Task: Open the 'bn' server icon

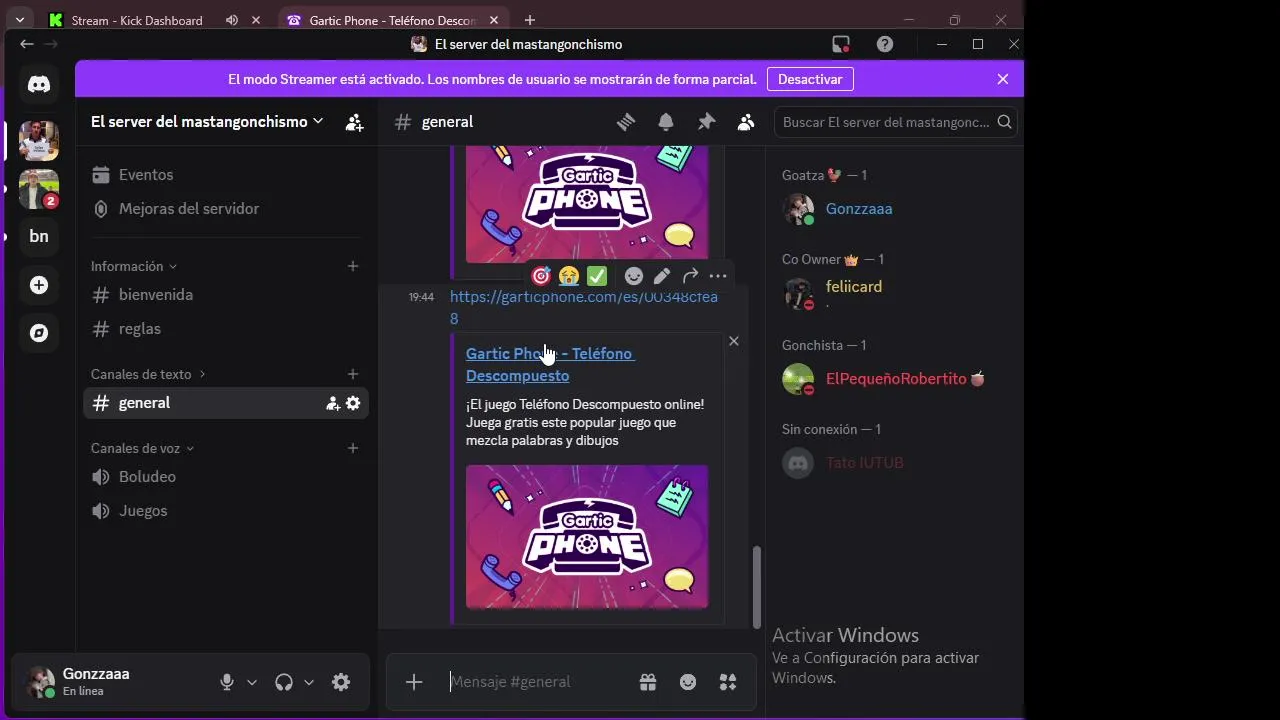Action: click(39, 236)
